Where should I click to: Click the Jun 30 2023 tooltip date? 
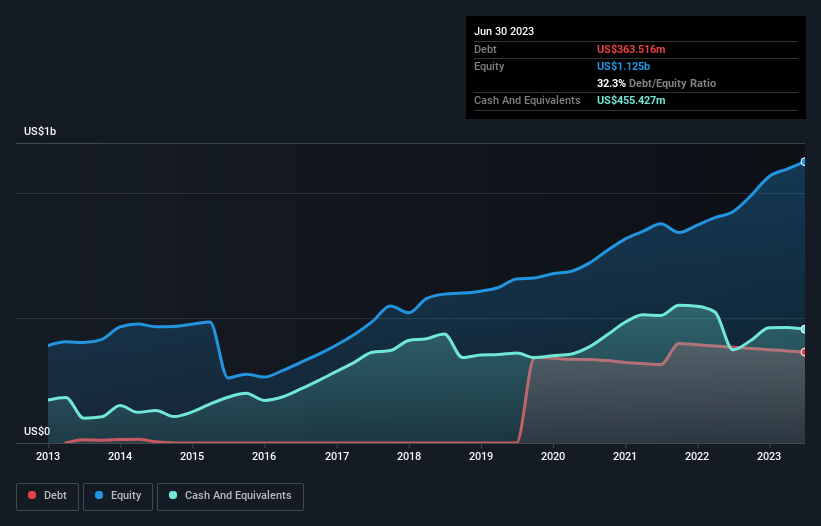(504, 31)
